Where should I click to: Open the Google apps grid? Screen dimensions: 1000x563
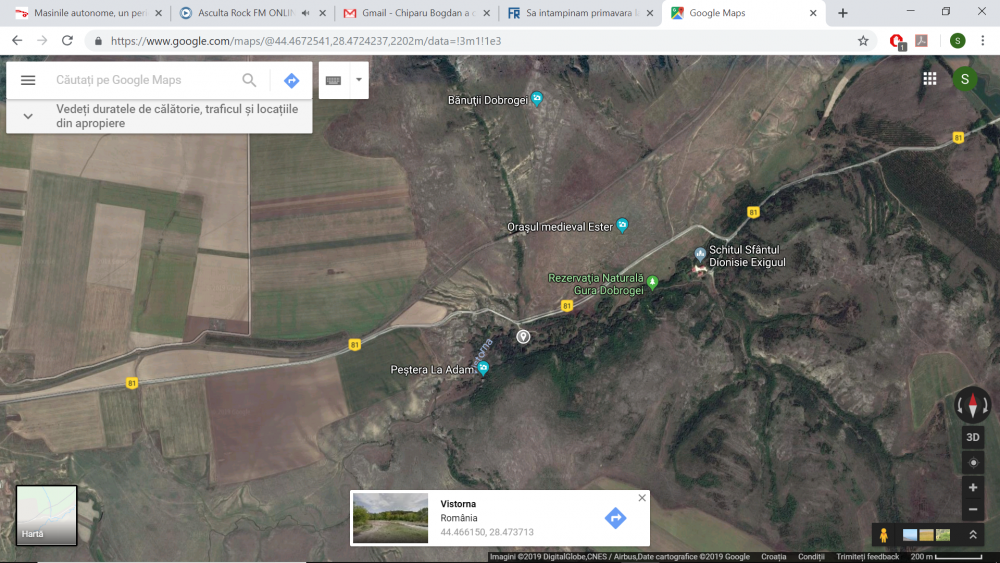pos(930,79)
